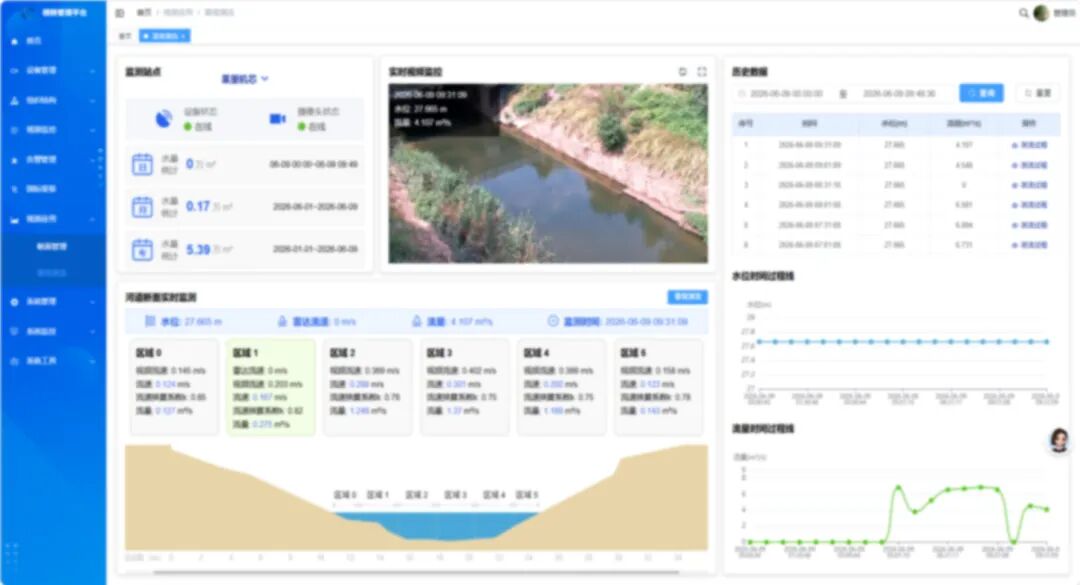Toggle the sidebar collapse icon beside breadcrumb
This screenshot has width=1080, height=585.
pos(120,12)
